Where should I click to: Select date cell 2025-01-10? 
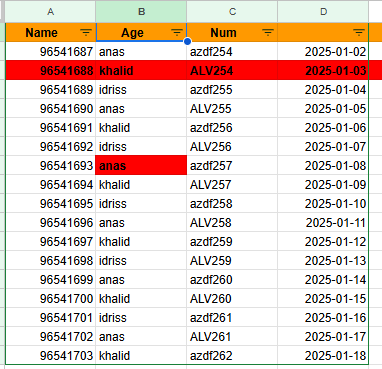pyautogui.click(x=323, y=204)
